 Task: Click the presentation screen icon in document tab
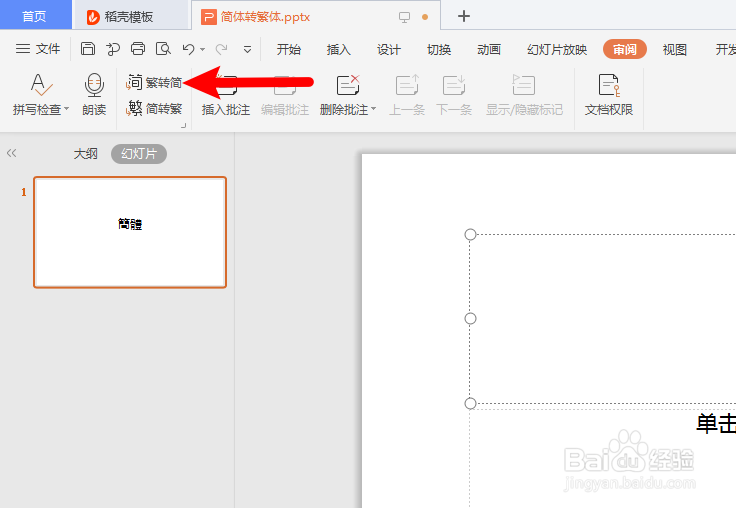click(x=404, y=17)
